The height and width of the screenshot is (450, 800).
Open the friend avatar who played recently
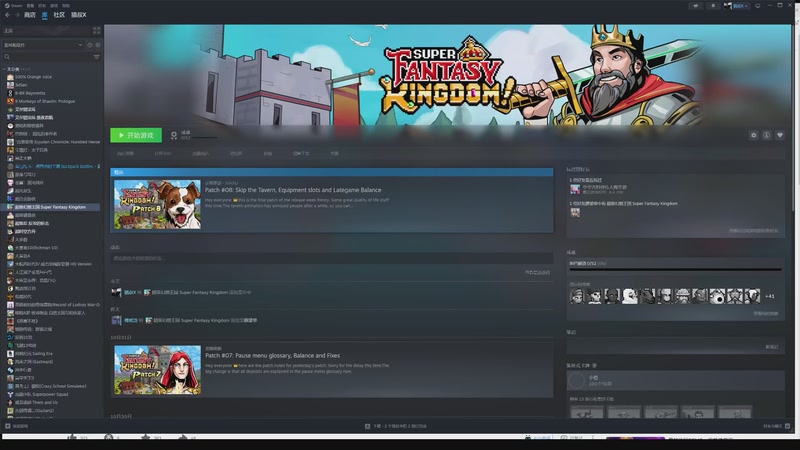[x=575, y=190]
